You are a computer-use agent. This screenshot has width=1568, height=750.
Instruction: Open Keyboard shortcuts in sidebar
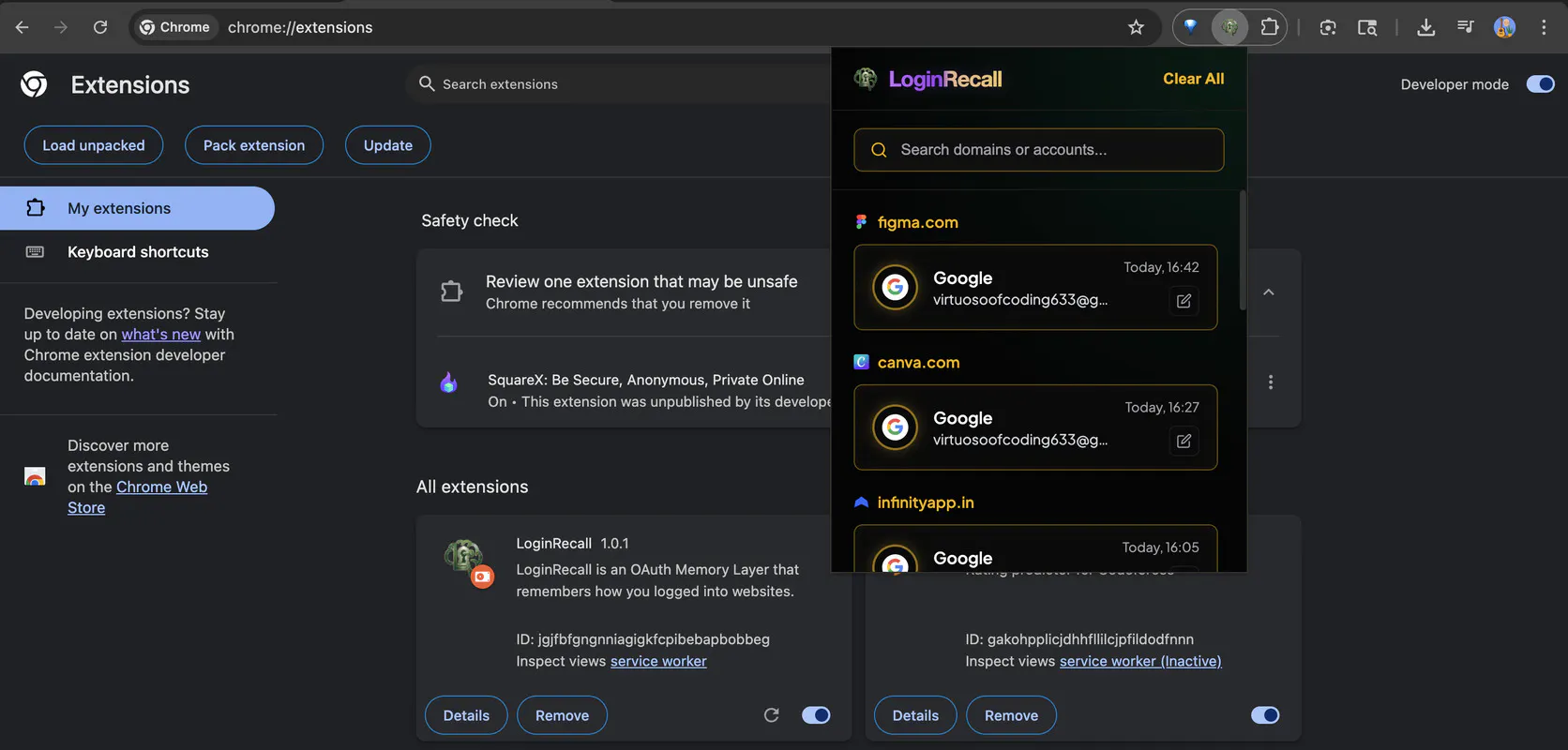click(x=137, y=252)
